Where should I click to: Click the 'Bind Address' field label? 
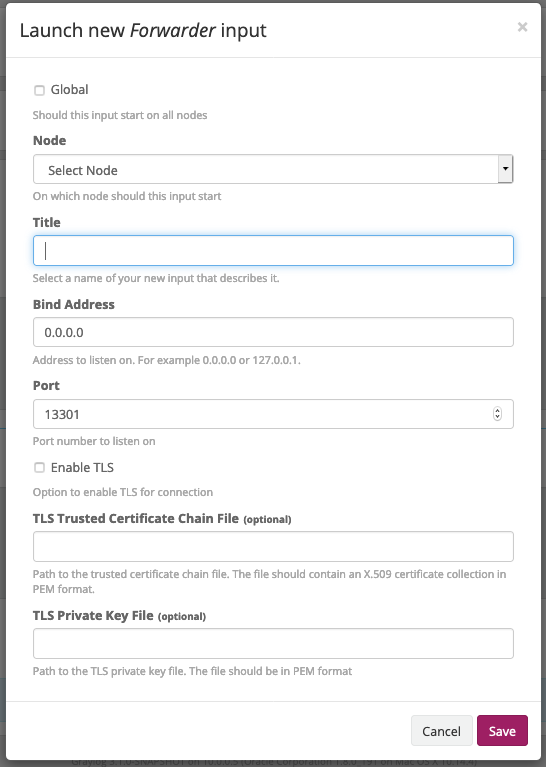tap(73, 304)
